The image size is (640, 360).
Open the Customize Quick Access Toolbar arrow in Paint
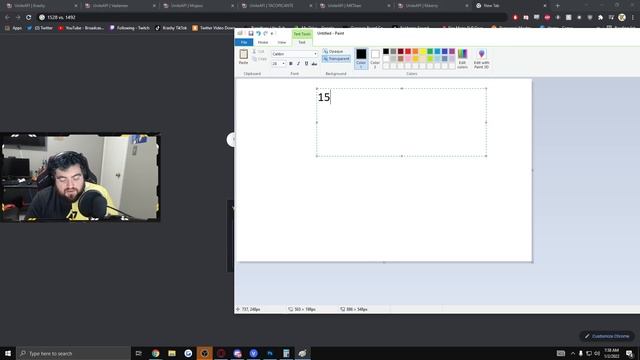(x=272, y=33)
